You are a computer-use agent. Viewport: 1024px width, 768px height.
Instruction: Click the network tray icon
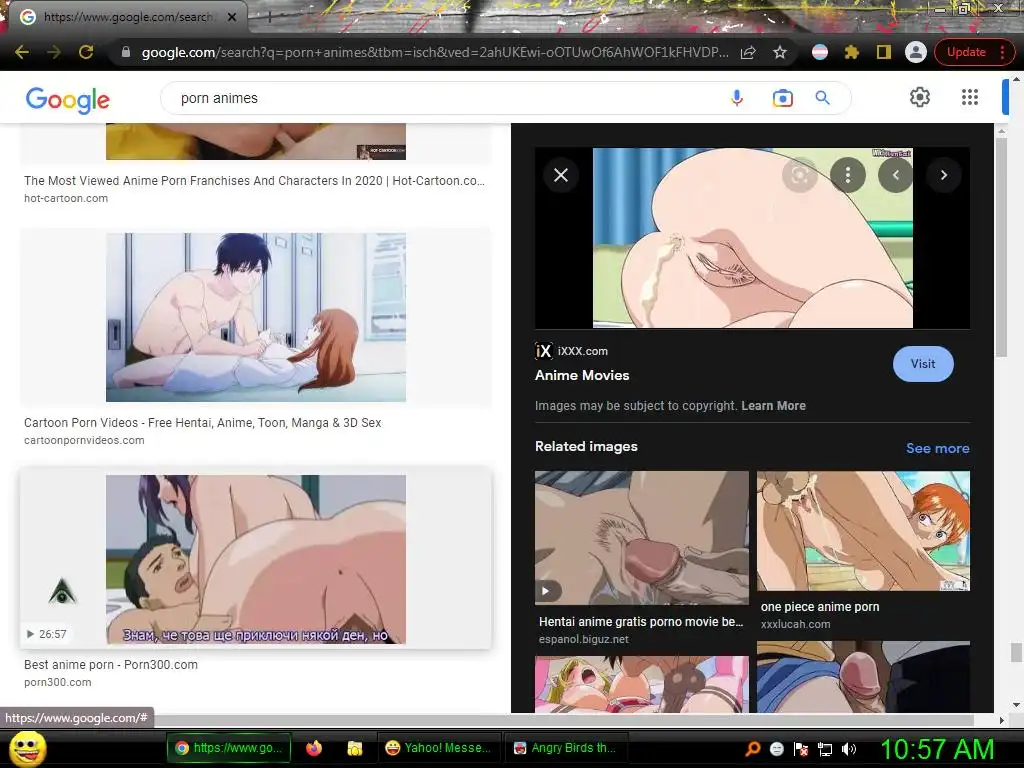(x=825, y=749)
